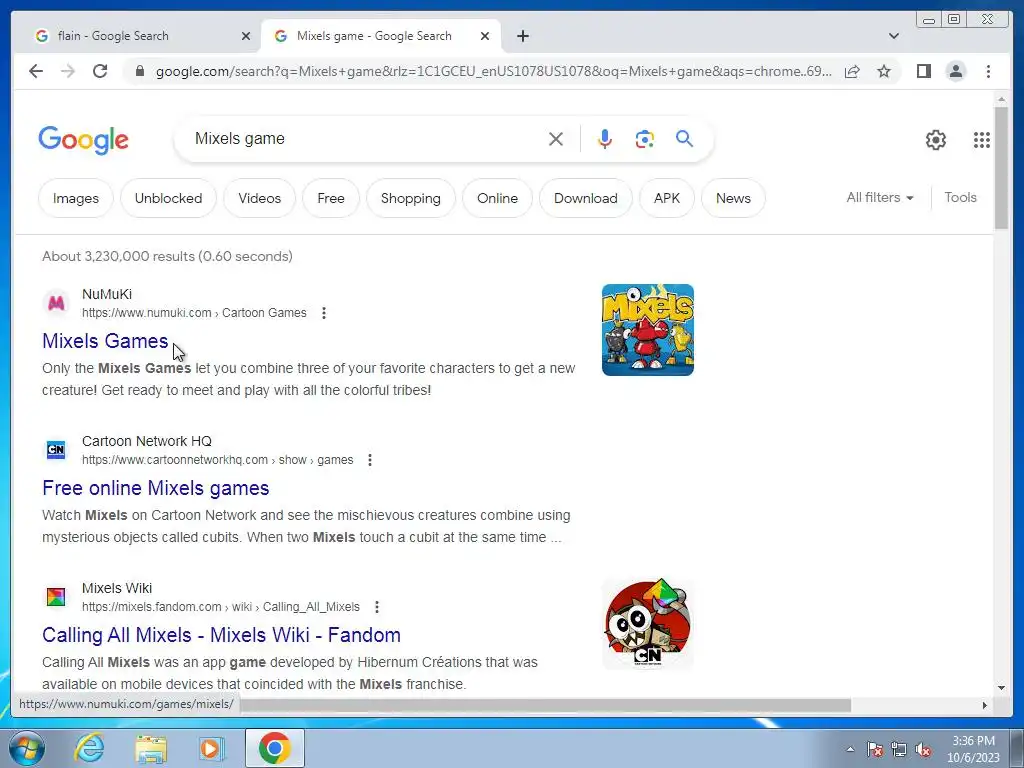Open the Mixels Games result link

click(105, 341)
